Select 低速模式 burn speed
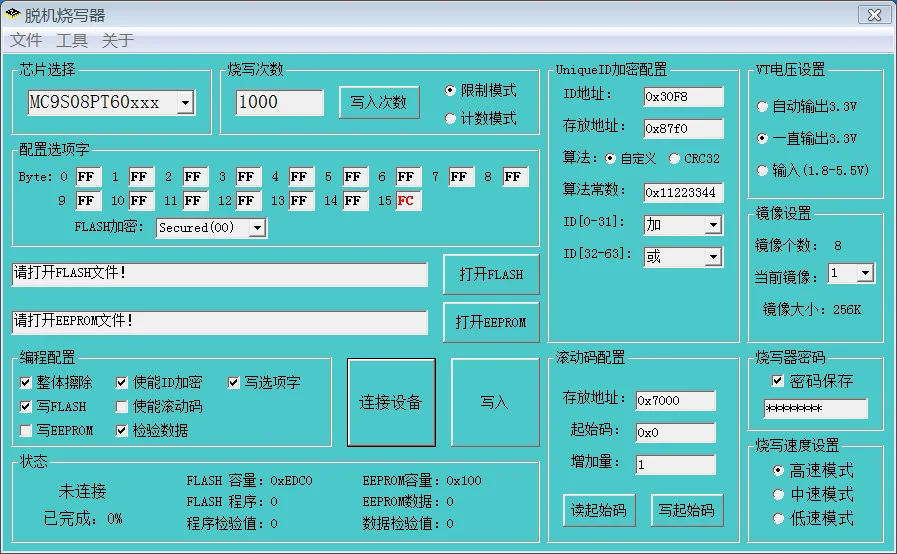The image size is (897, 554). [x=779, y=518]
